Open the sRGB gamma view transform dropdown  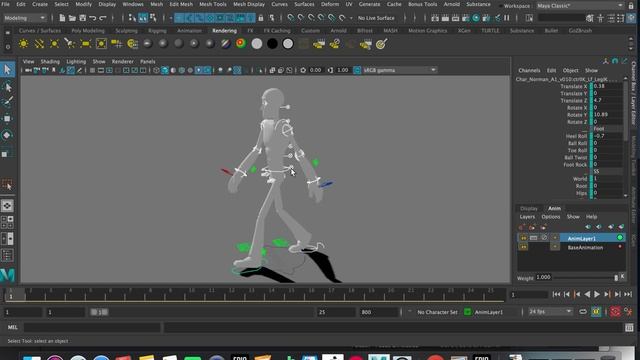point(399,70)
